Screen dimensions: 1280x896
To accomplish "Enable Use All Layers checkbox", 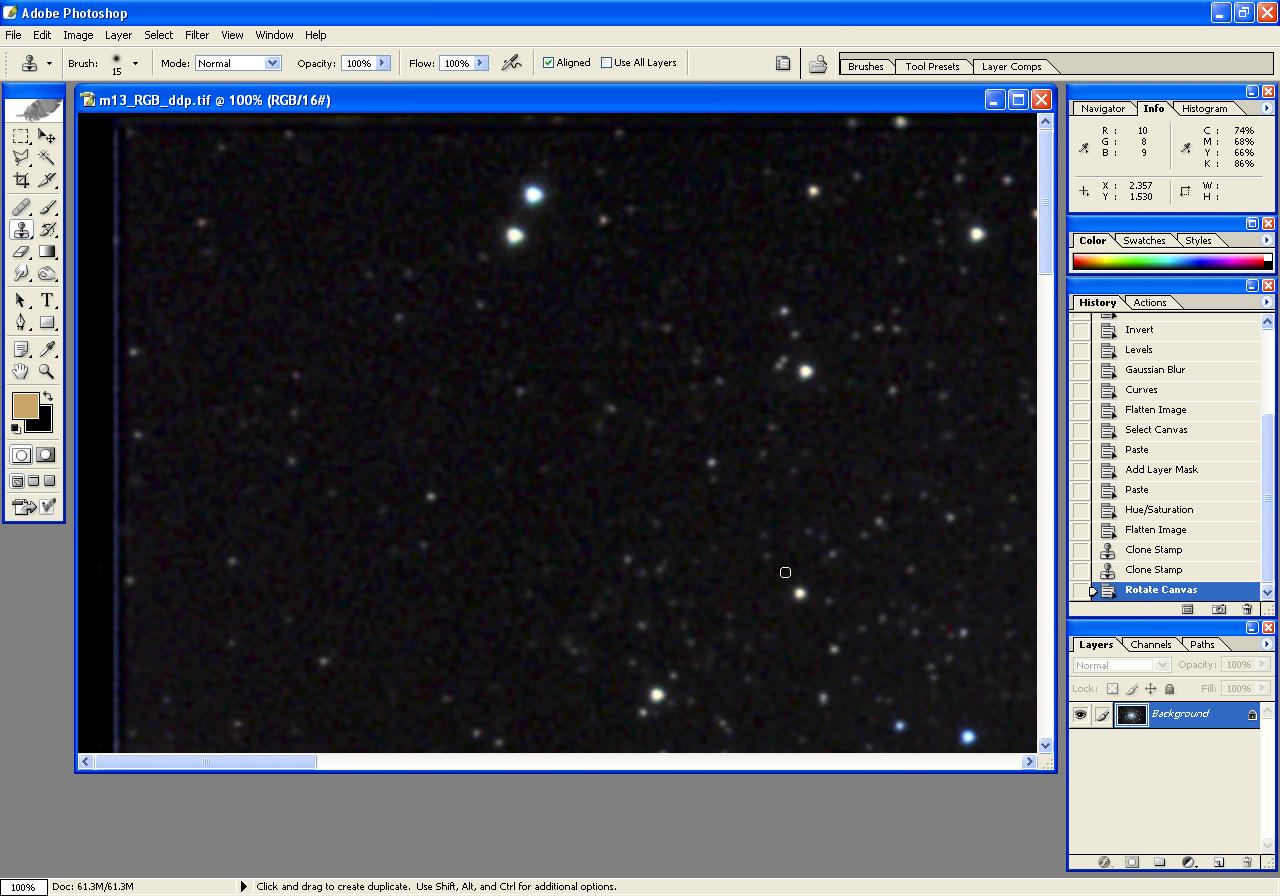I will [x=607, y=63].
